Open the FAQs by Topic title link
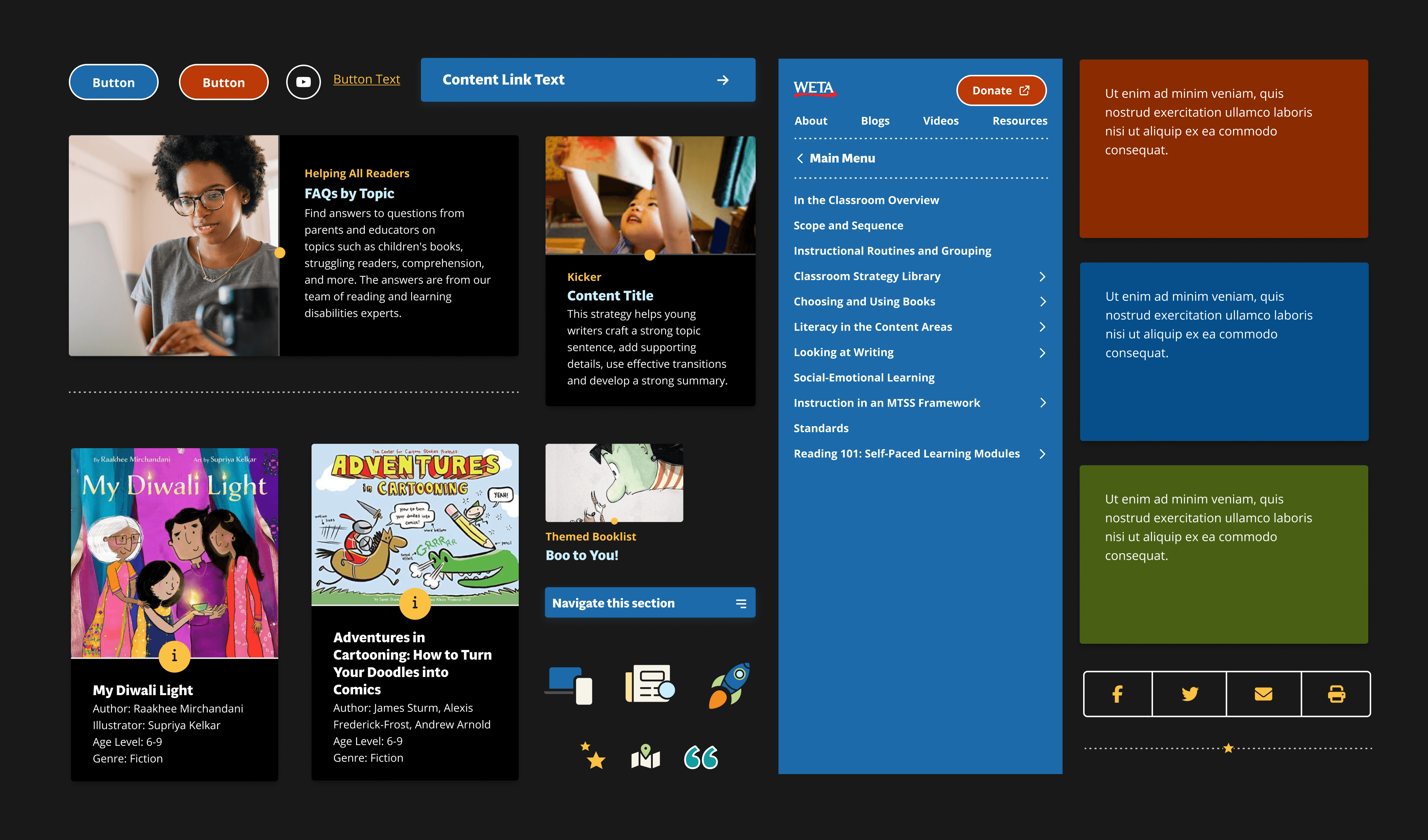 click(349, 194)
